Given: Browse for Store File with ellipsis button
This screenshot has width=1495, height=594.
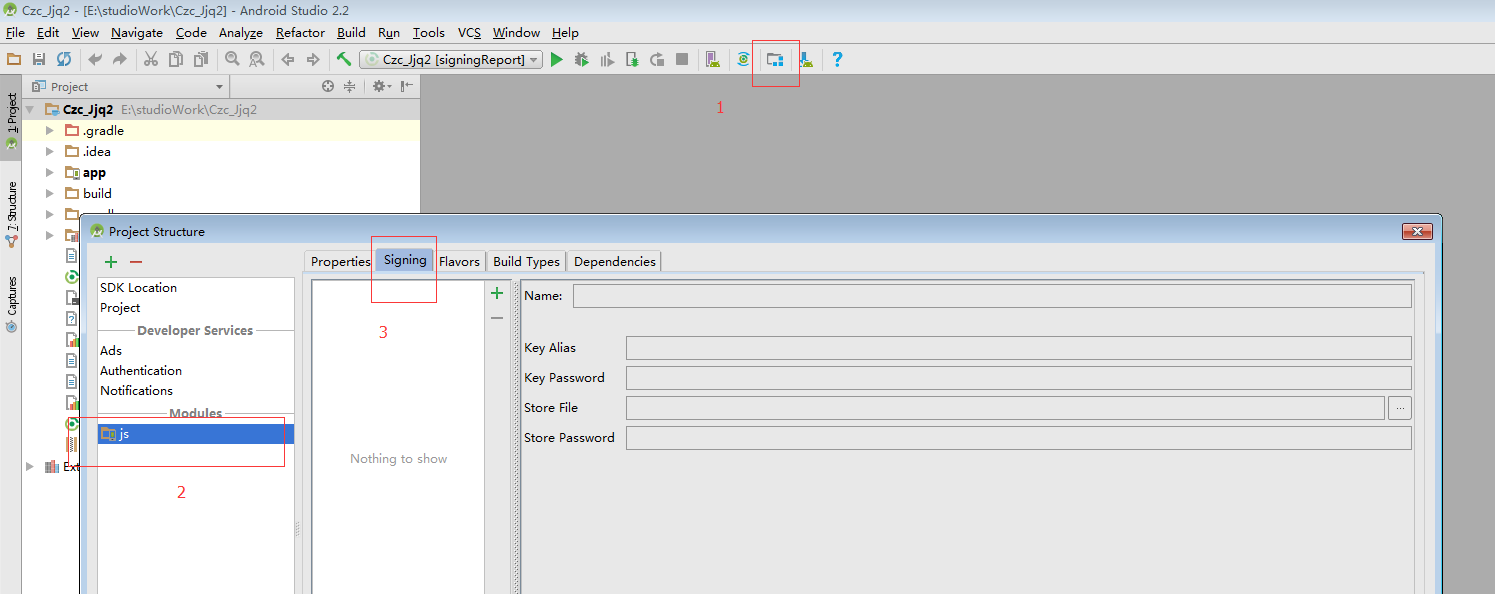Looking at the screenshot, I should click(1400, 408).
